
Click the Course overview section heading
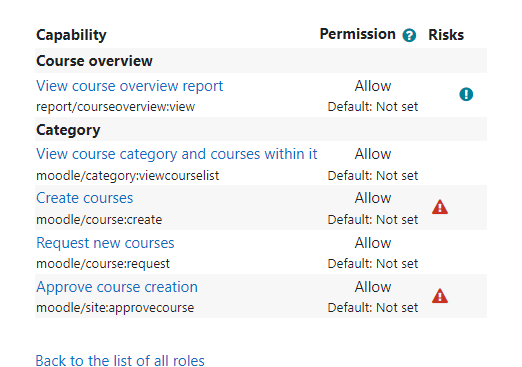[x=94, y=61]
